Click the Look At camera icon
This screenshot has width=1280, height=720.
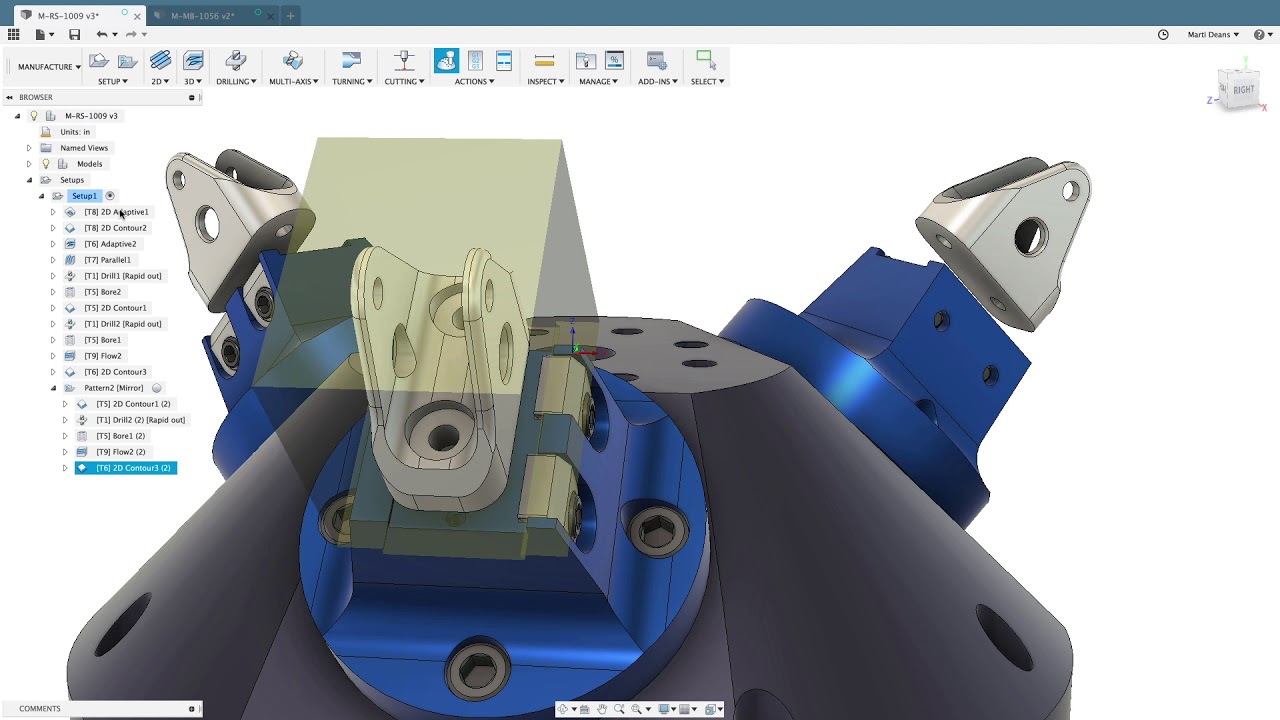(586, 709)
